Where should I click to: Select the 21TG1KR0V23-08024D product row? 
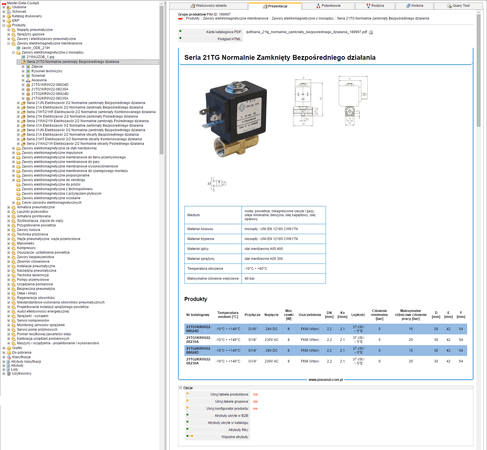click(326, 329)
